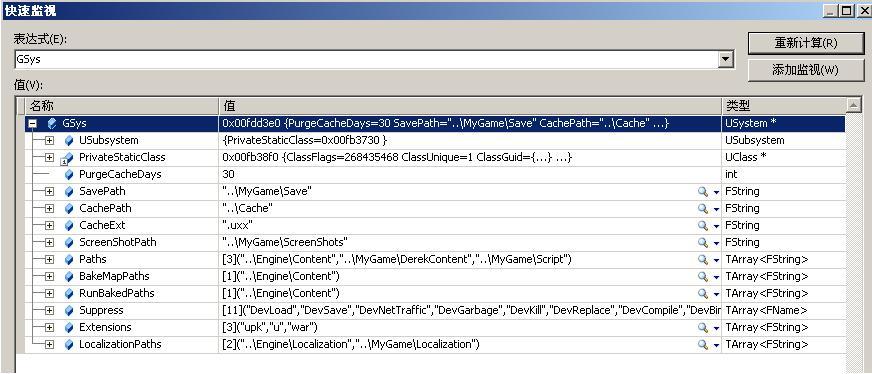Open visualizer dropdown arrow for SavePath
This screenshot has width=872, height=374.
coord(716,192)
